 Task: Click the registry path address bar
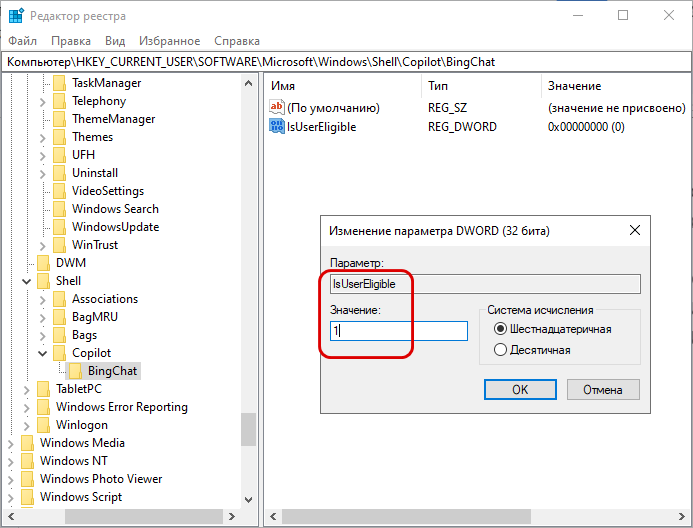pyautogui.click(x=346, y=62)
